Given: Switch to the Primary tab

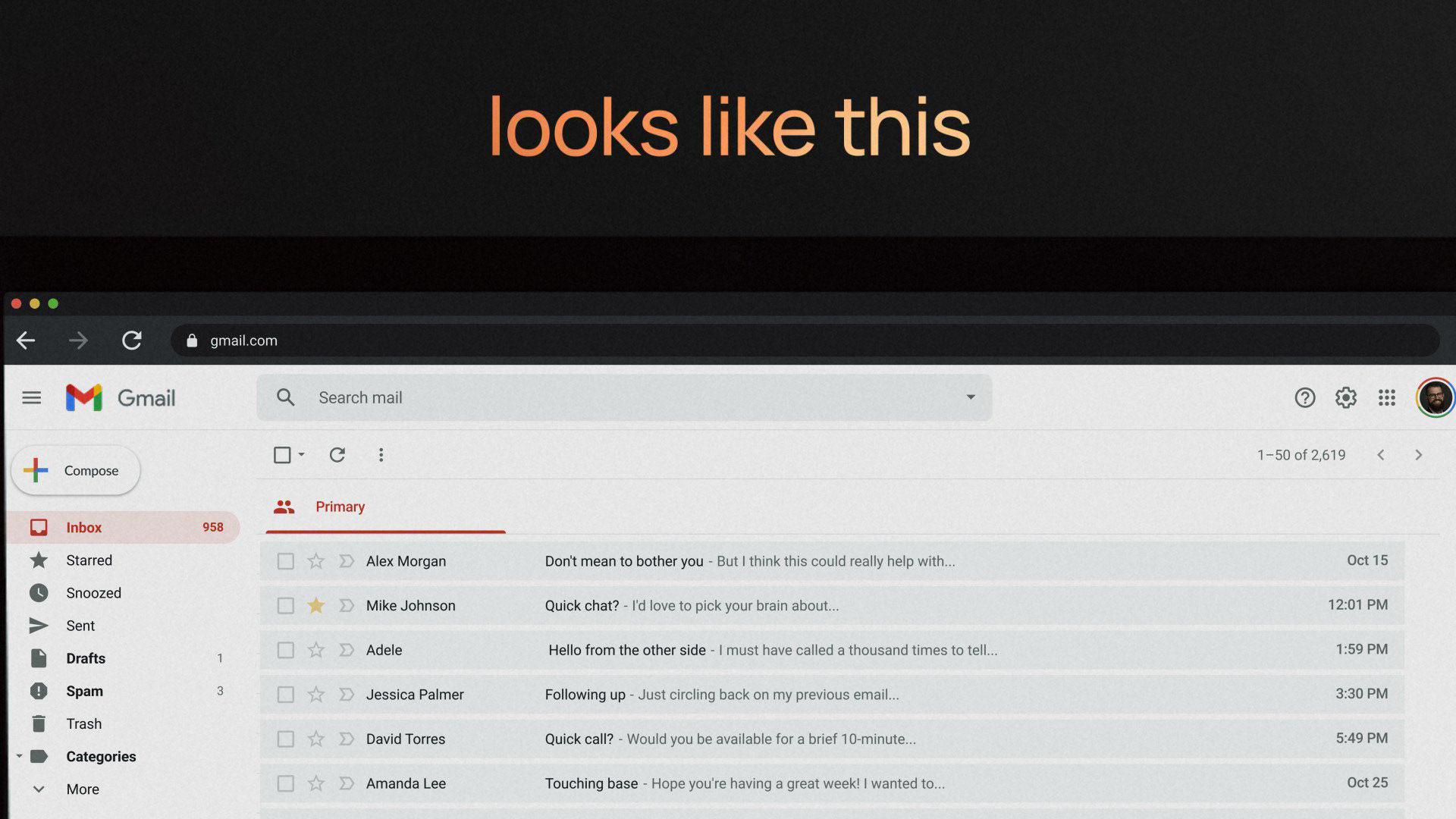Looking at the screenshot, I should point(339,507).
